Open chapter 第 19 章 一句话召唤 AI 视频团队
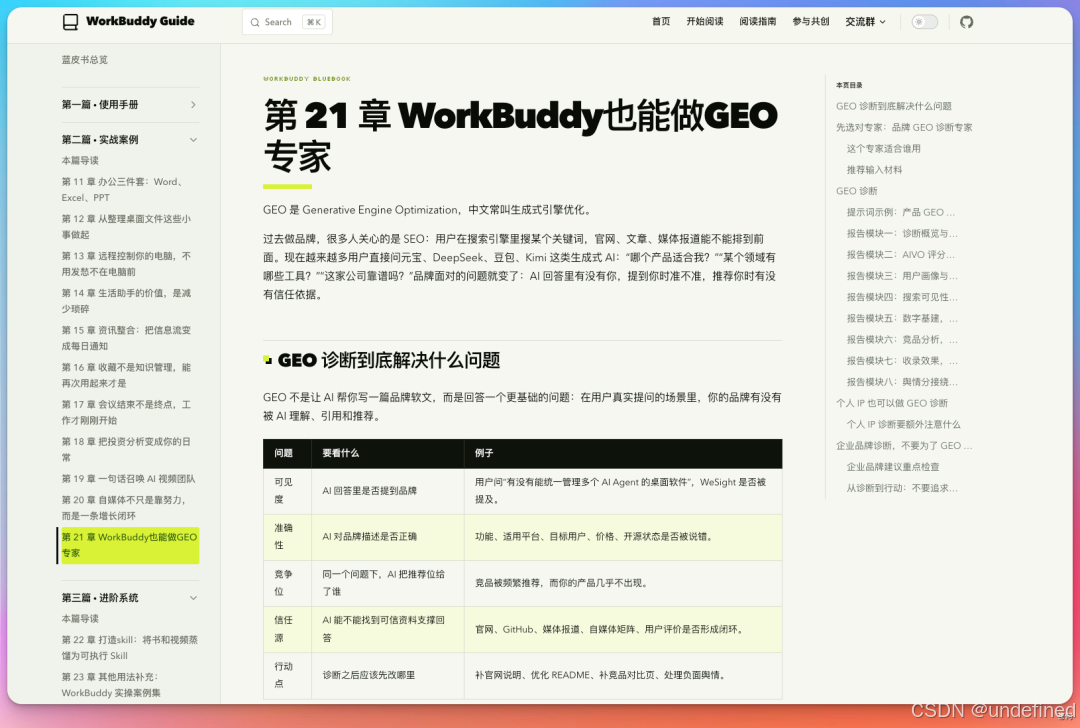Screen dimensions: 1080x728 point(128,479)
